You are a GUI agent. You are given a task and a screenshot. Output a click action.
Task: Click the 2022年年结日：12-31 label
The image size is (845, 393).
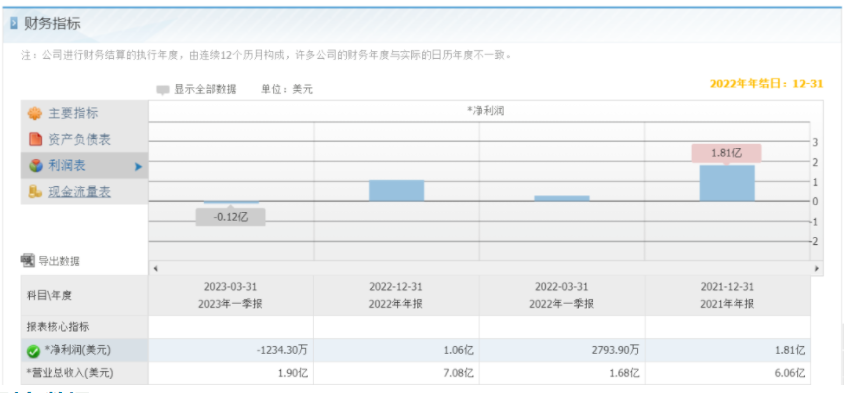click(x=766, y=84)
